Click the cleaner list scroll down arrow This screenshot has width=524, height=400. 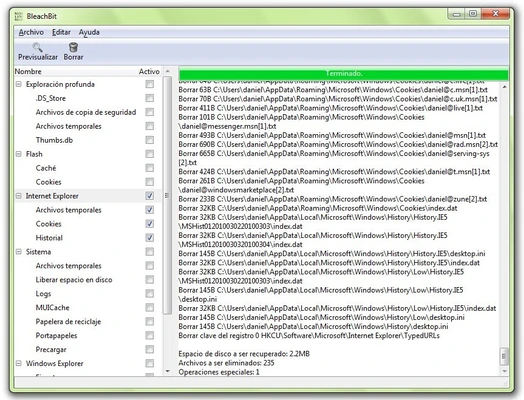tap(168, 371)
